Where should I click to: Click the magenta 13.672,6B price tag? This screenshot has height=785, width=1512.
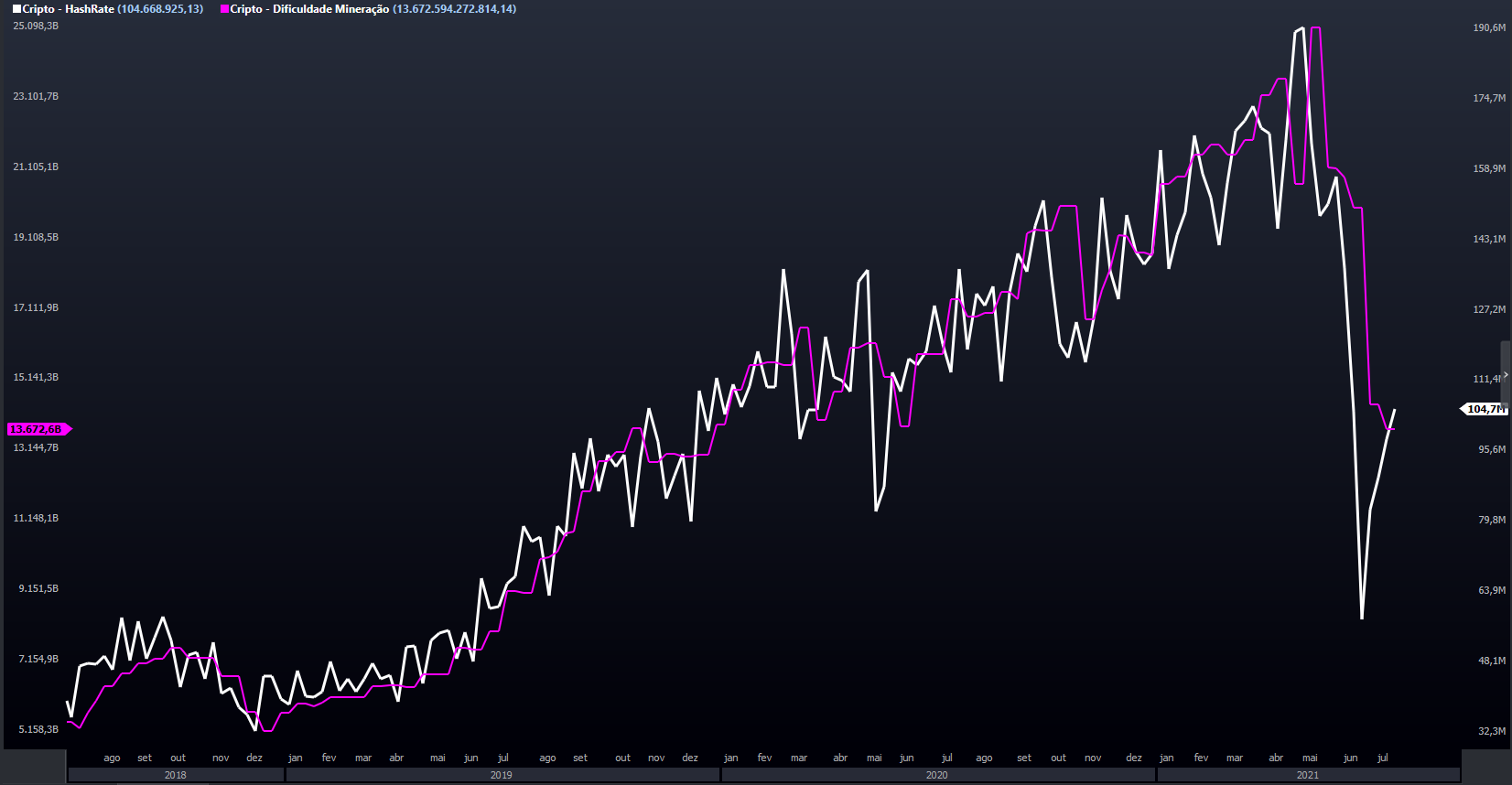(38, 429)
